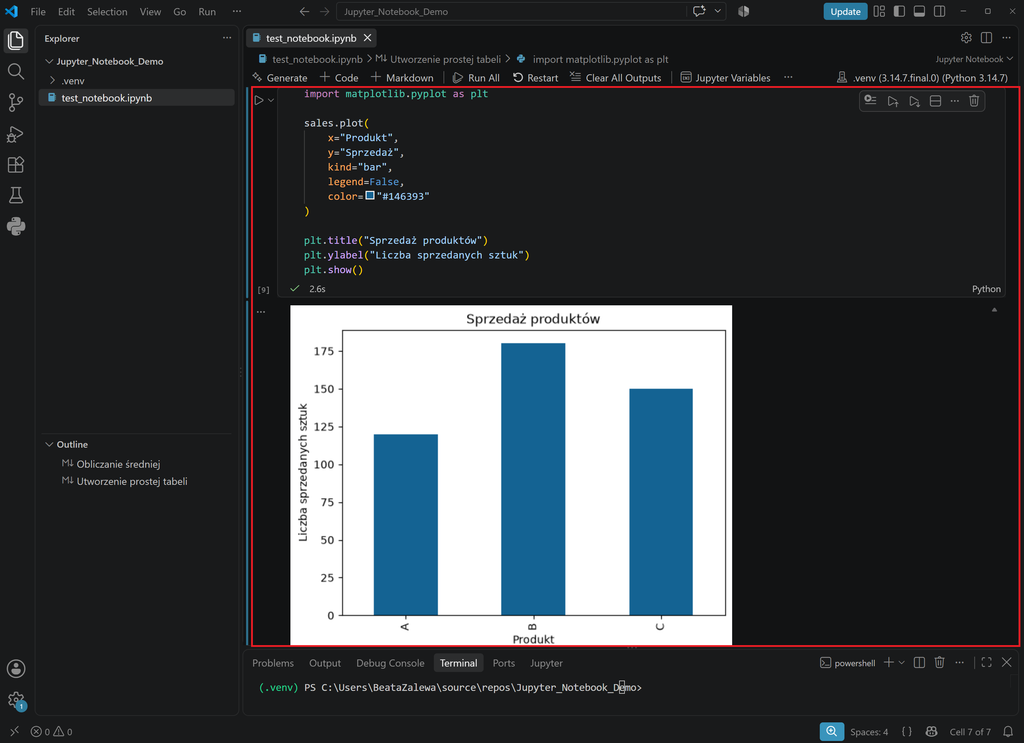Open the Testing flask view

(16, 195)
